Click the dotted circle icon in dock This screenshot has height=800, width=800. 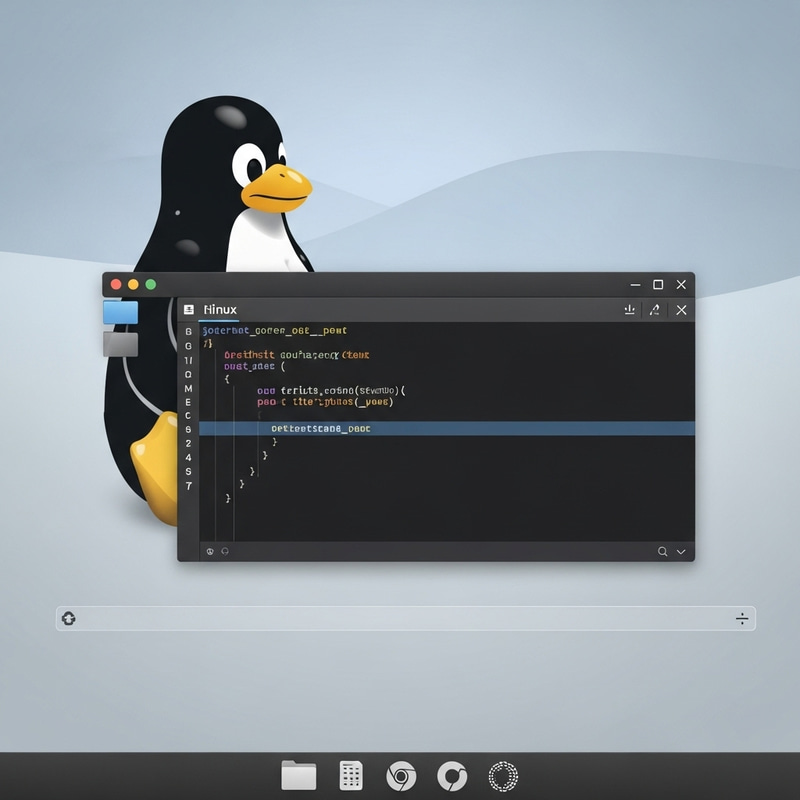click(x=503, y=775)
